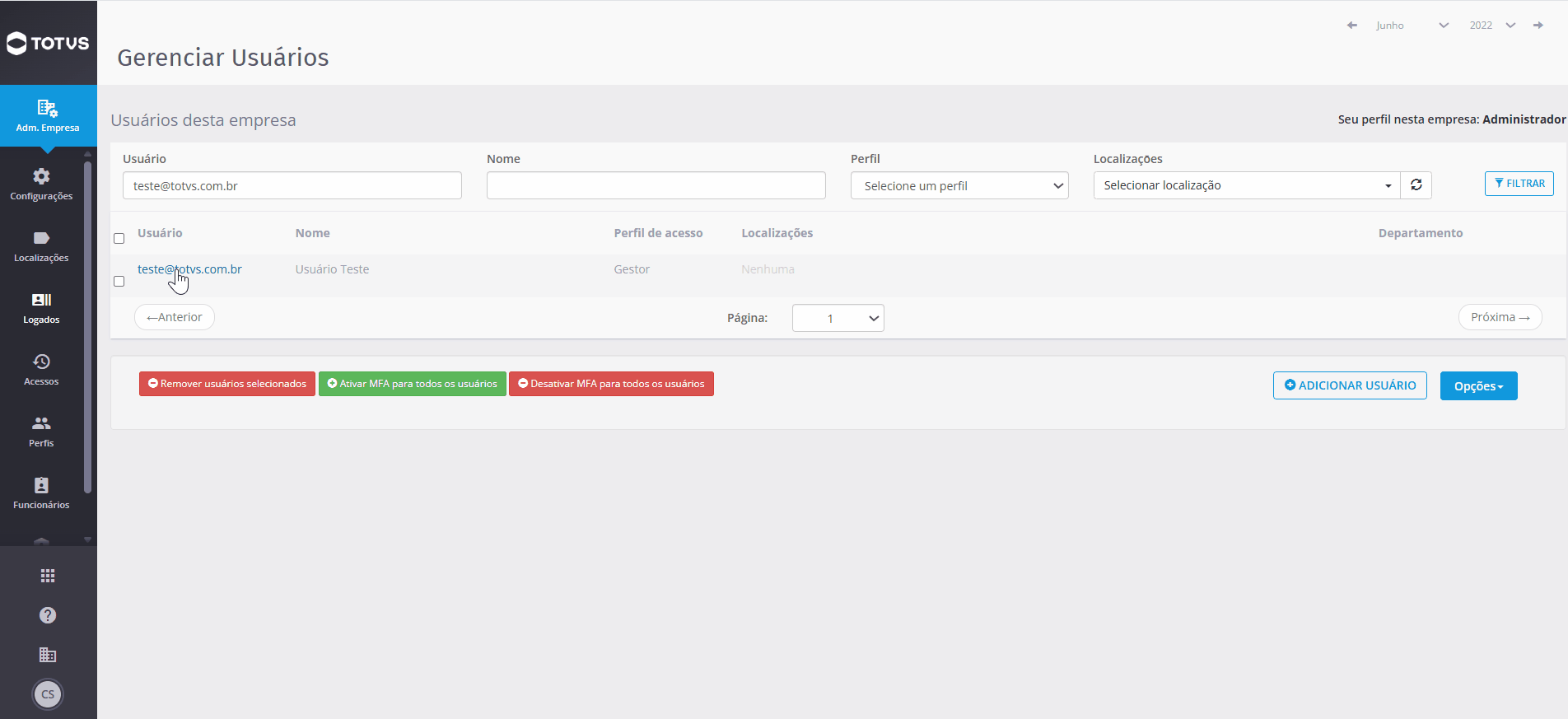Refresh the localizações list

1416,185
